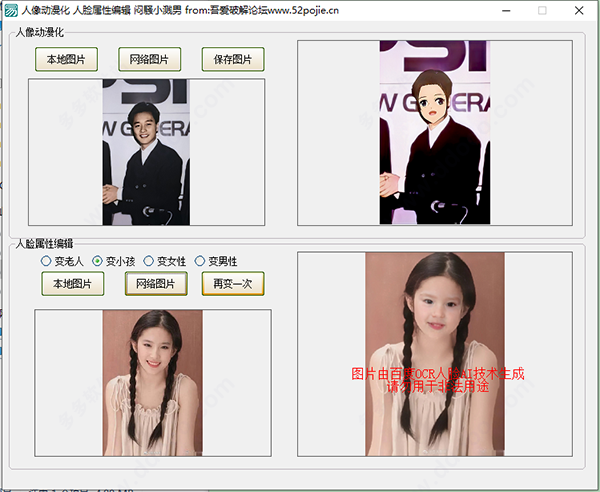Select the 变小孩 radio option

tap(114, 261)
